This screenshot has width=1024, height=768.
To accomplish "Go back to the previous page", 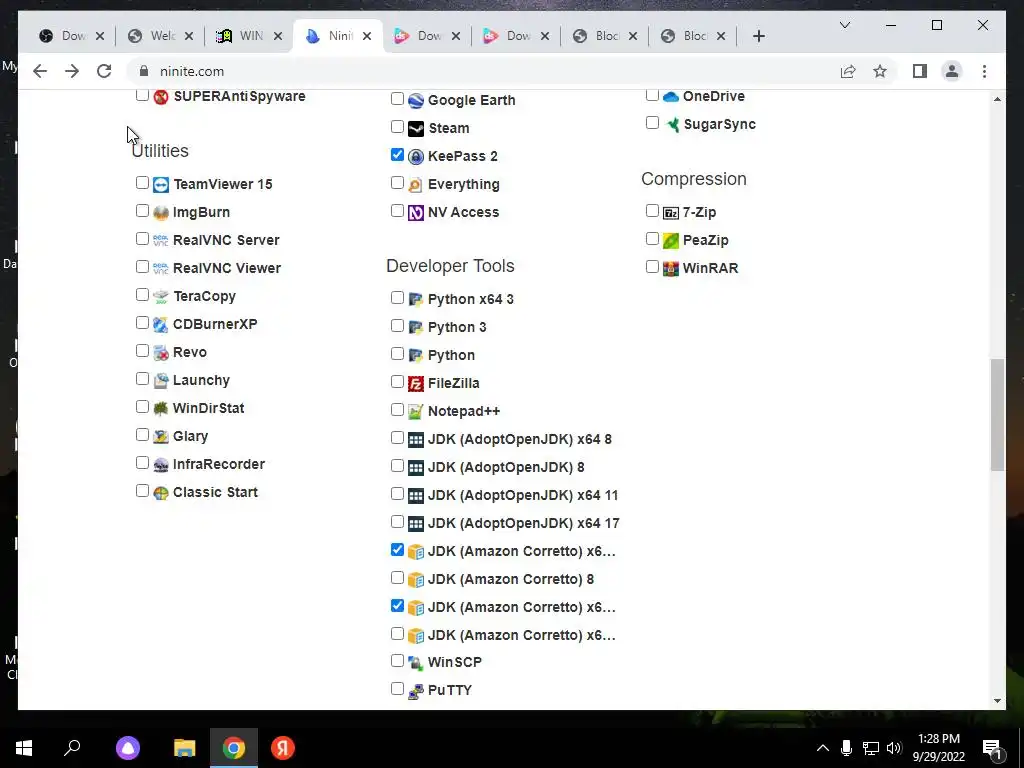I will pos(40,71).
